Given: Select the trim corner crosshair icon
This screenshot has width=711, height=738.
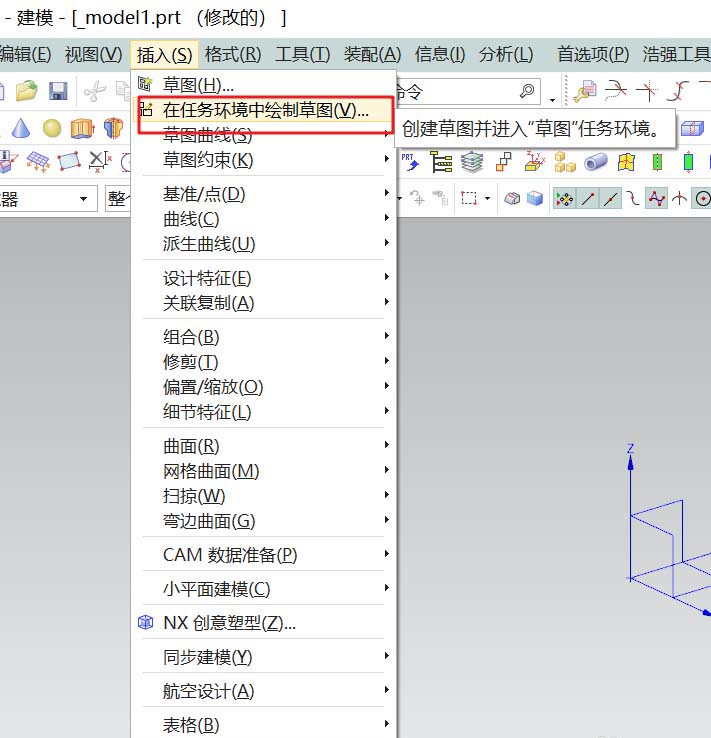Looking at the screenshot, I should pos(647,90).
